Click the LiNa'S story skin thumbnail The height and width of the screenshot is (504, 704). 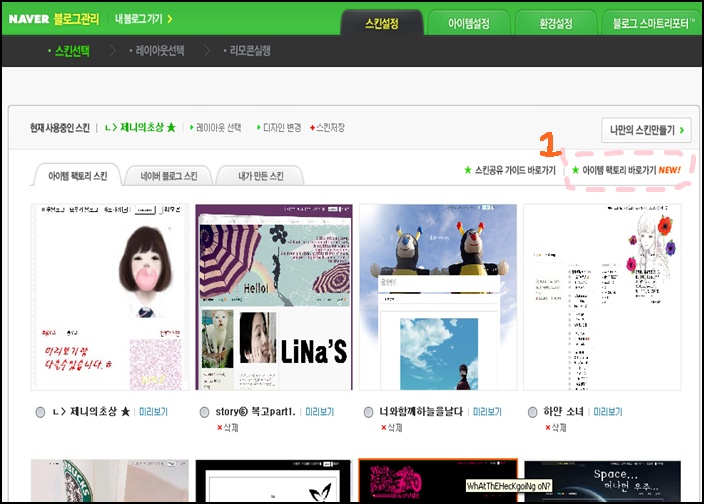tap(274, 297)
